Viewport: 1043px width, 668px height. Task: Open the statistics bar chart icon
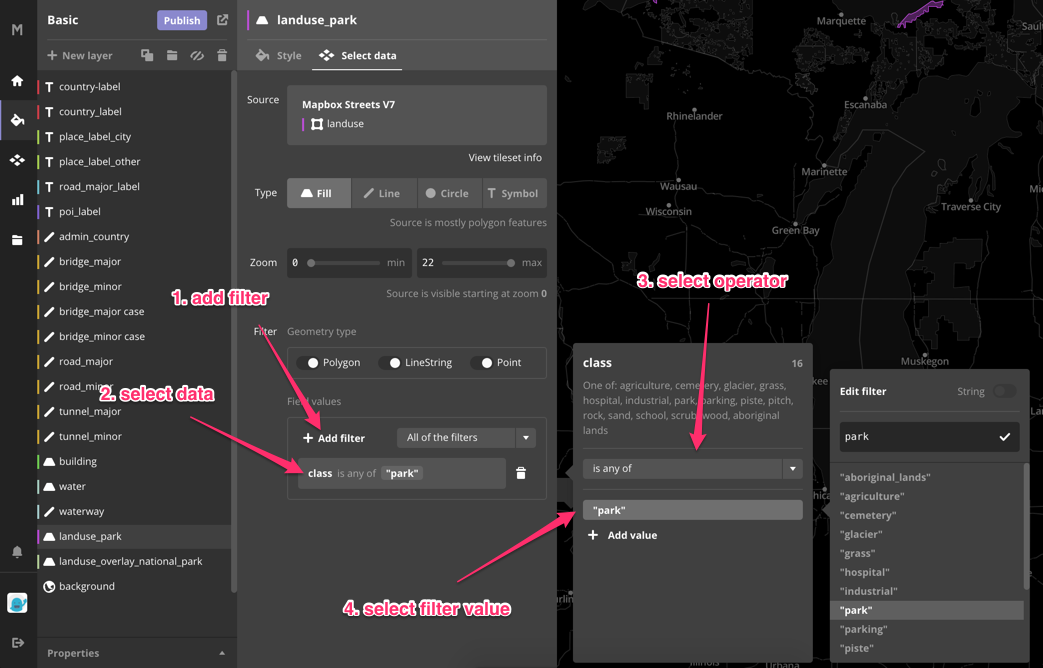pos(17,200)
